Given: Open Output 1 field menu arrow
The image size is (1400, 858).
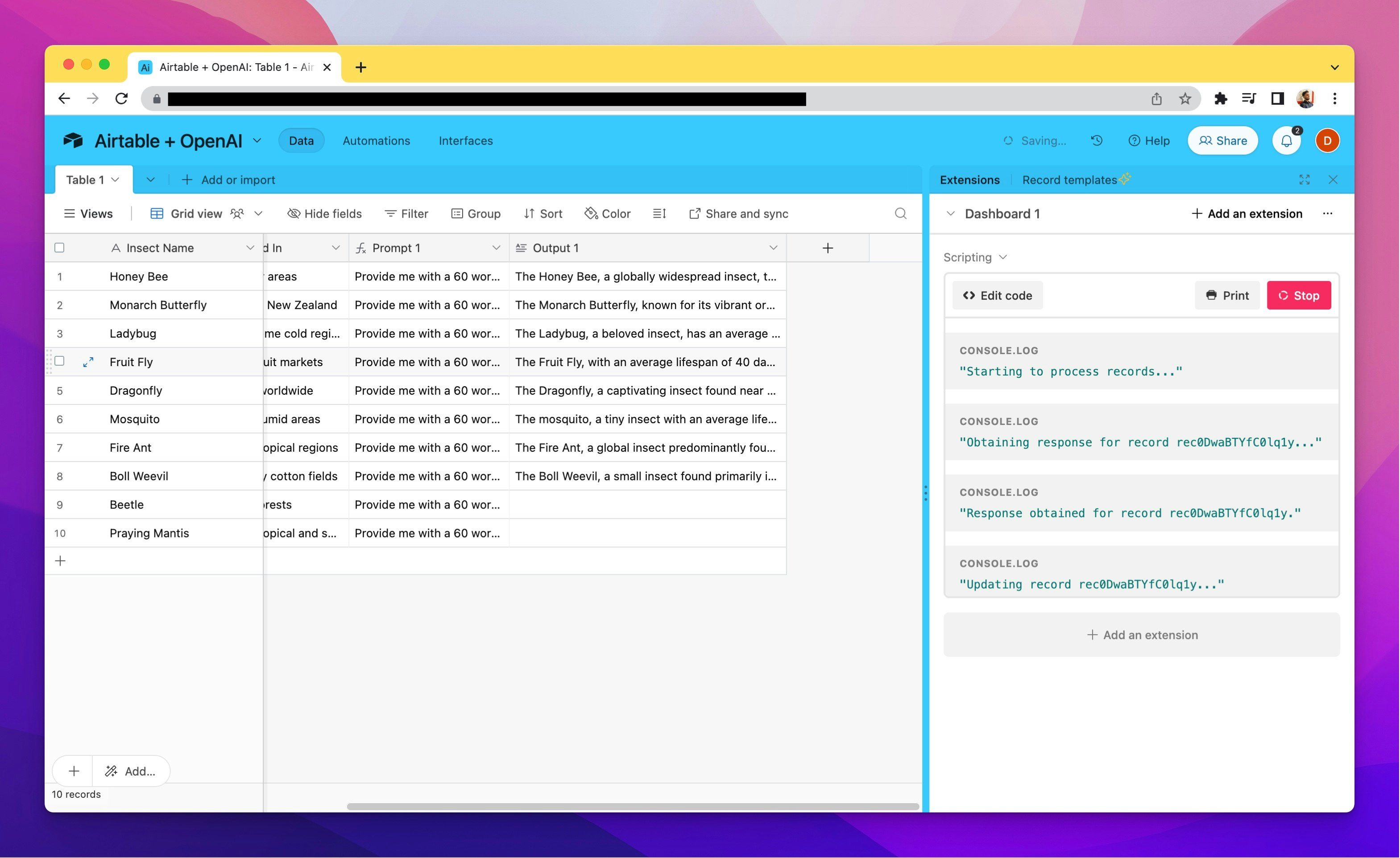Looking at the screenshot, I should pyautogui.click(x=773, y=247).
